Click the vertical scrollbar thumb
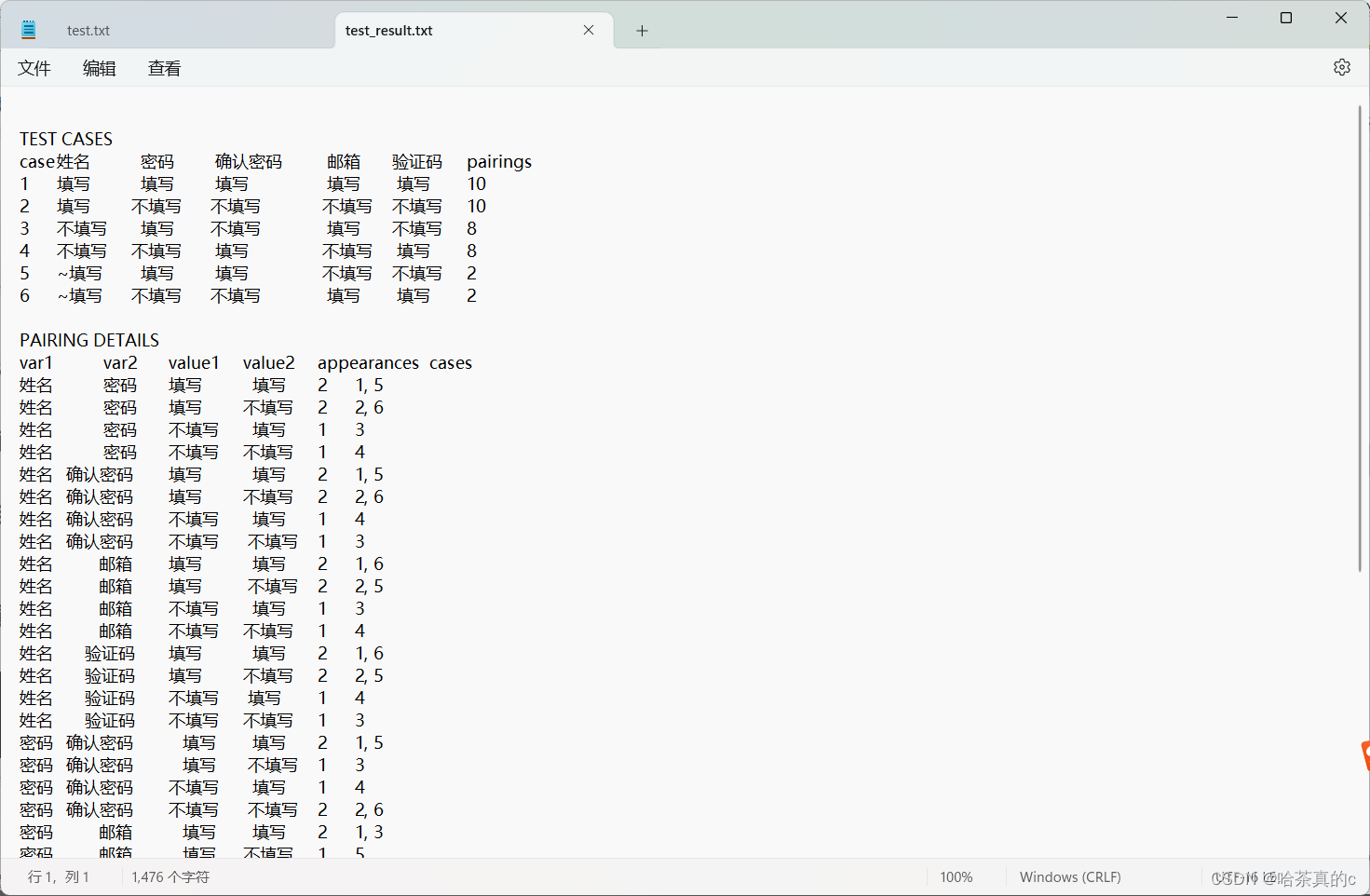Image resolution: width=1370 pixels, height=896 pixels. pyautogui.click(x=1360, y=338)
